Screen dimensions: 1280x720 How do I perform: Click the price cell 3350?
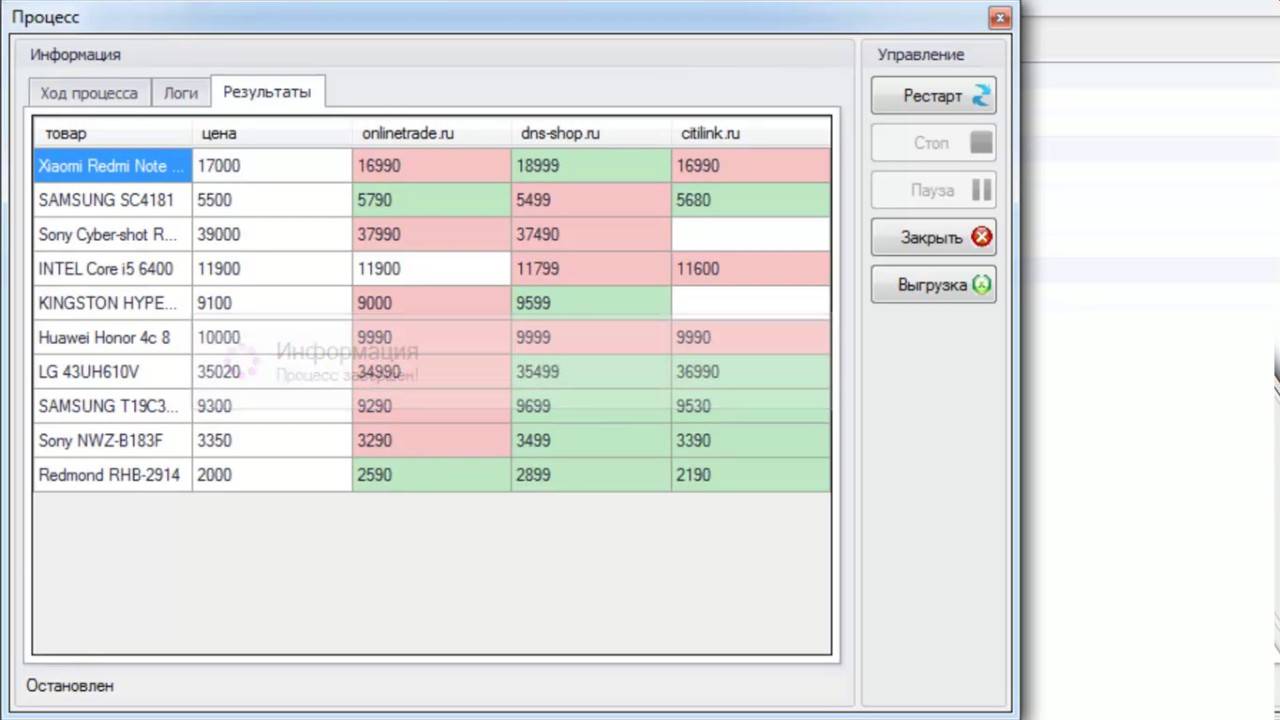[x=272, y=440]
